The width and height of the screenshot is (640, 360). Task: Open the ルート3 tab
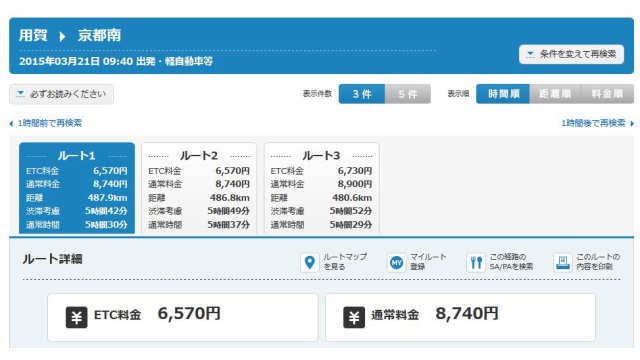(x=322, y=188)
